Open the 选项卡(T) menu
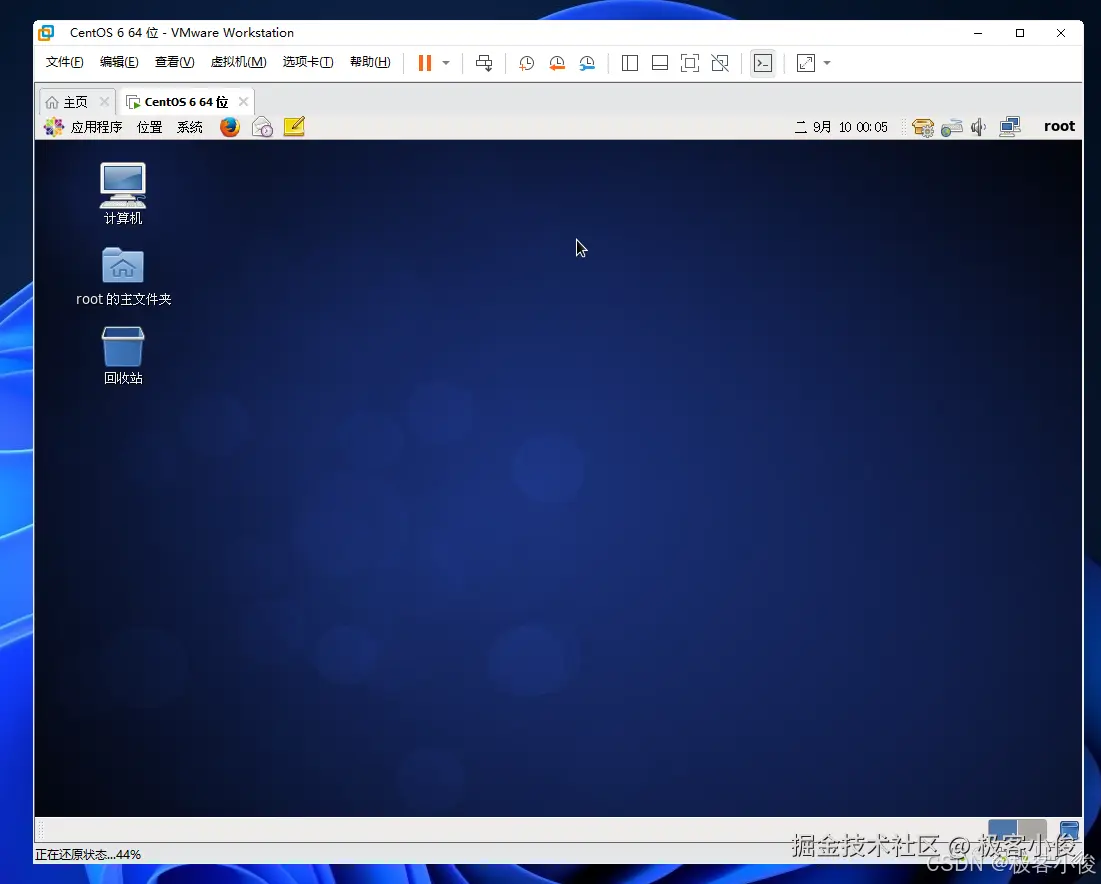The height and width of the screenshot is (884, 1101). [308, 62]
